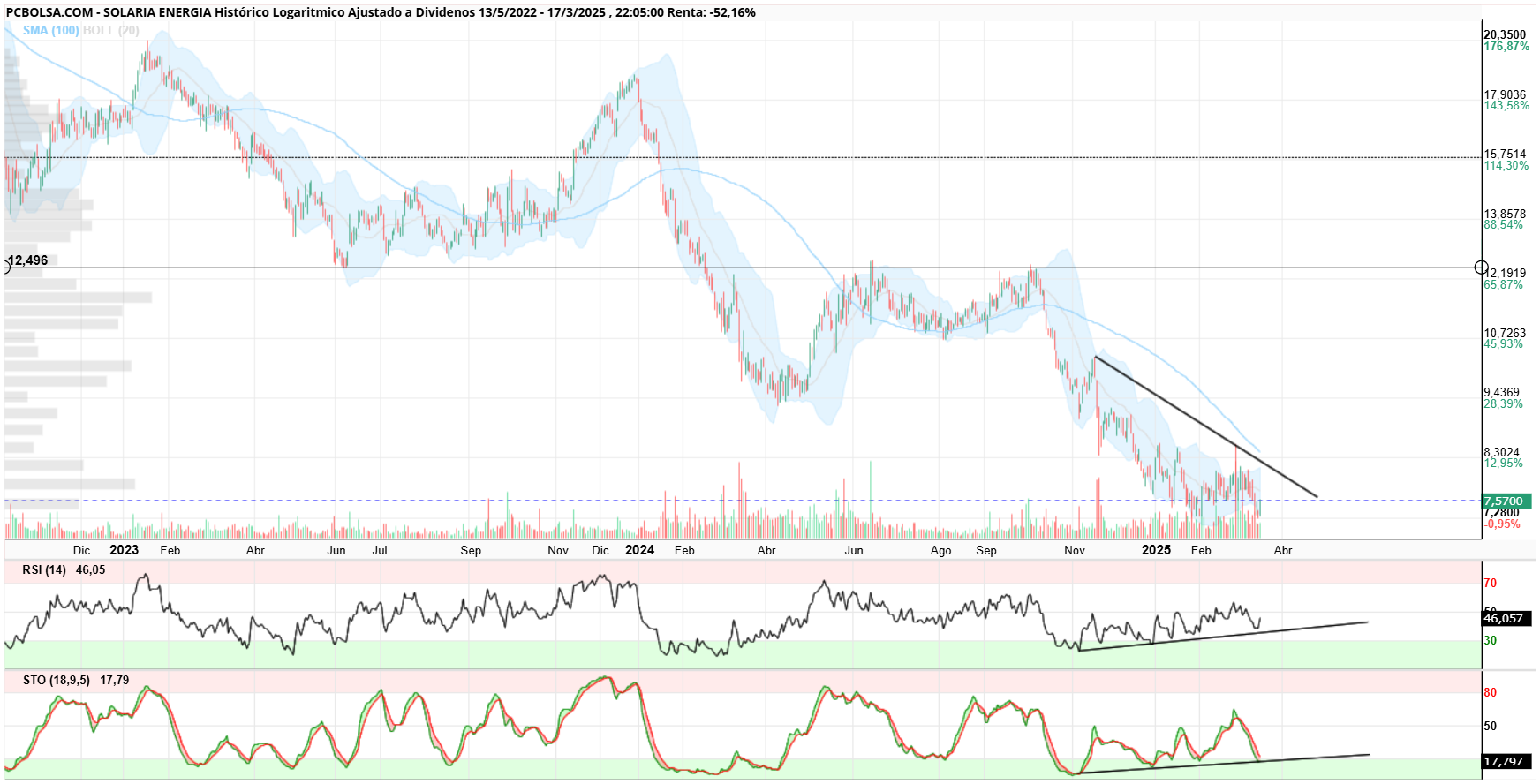Screen dimensions: 1540x784
Task: Click the 8,3024 price axis label
Action: tap(1501, 452)
